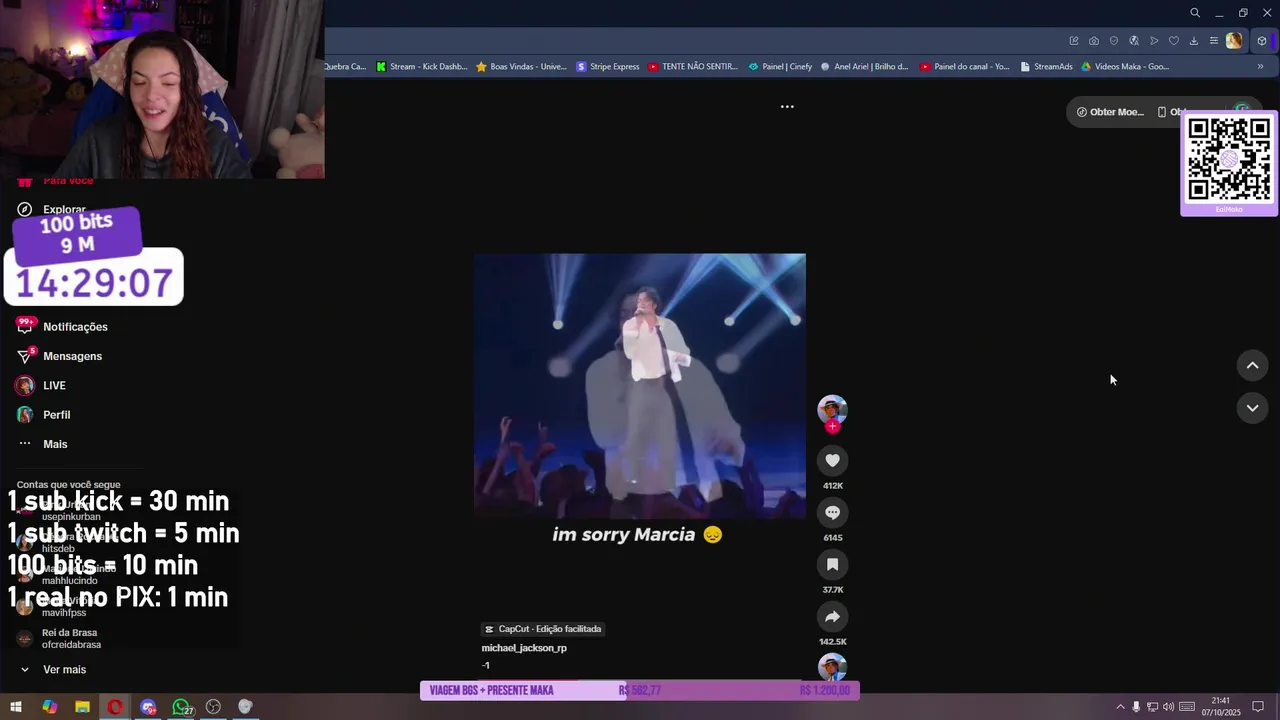Open taskbar clock showing 21:41

point(1222,707)
